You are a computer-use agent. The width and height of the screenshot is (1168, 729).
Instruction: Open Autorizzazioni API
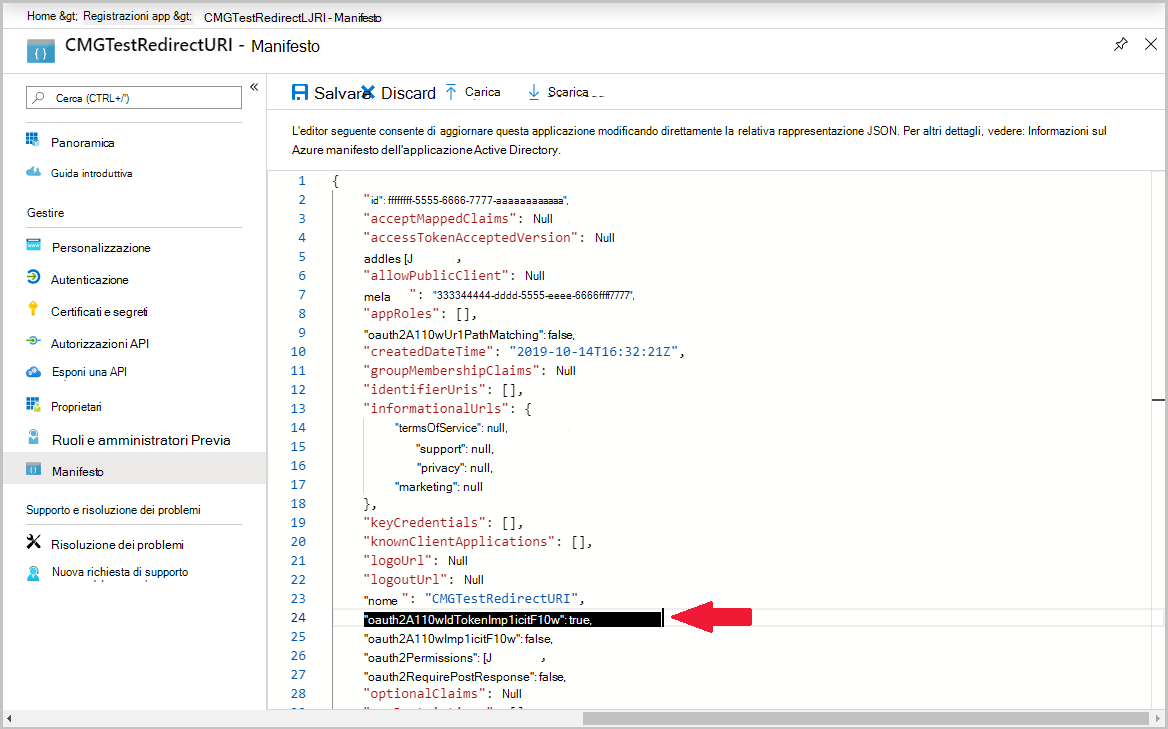(x=100, y=343)
